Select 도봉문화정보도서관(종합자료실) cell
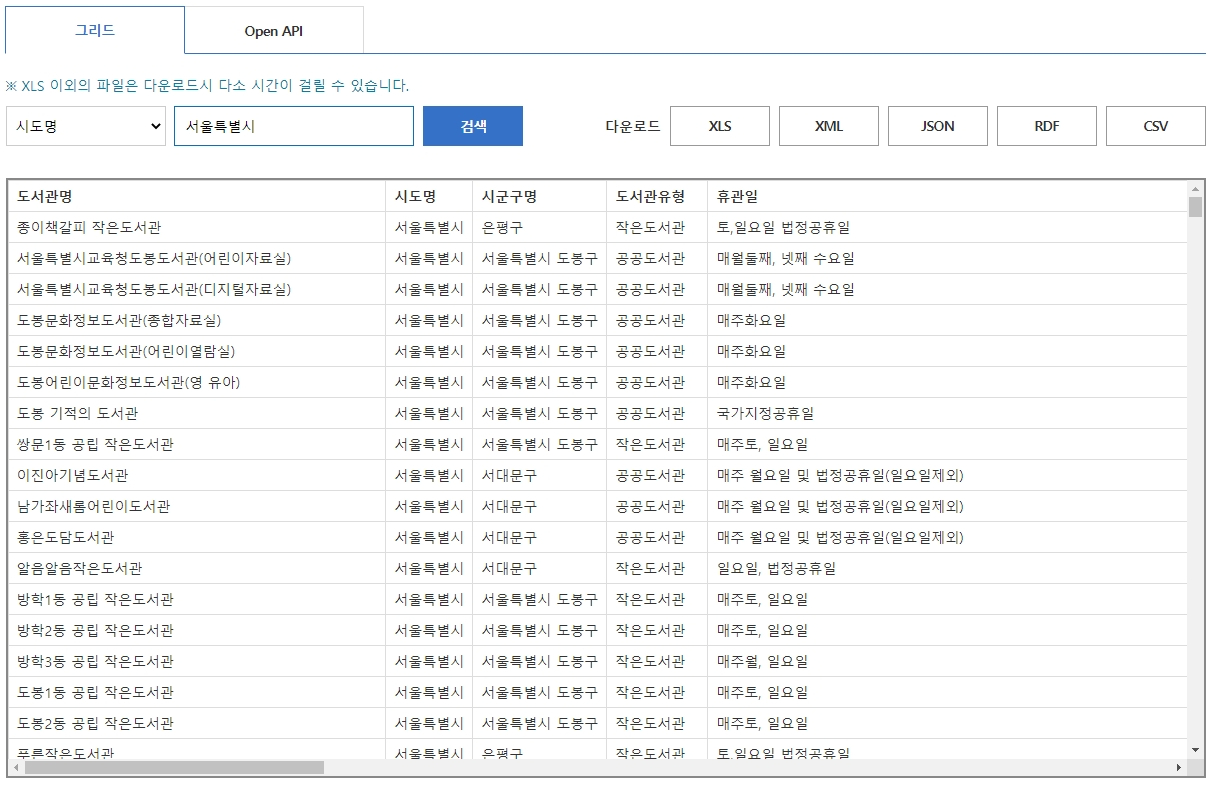Viewport: 1217px width, 786px height. (x=197, y=321)
